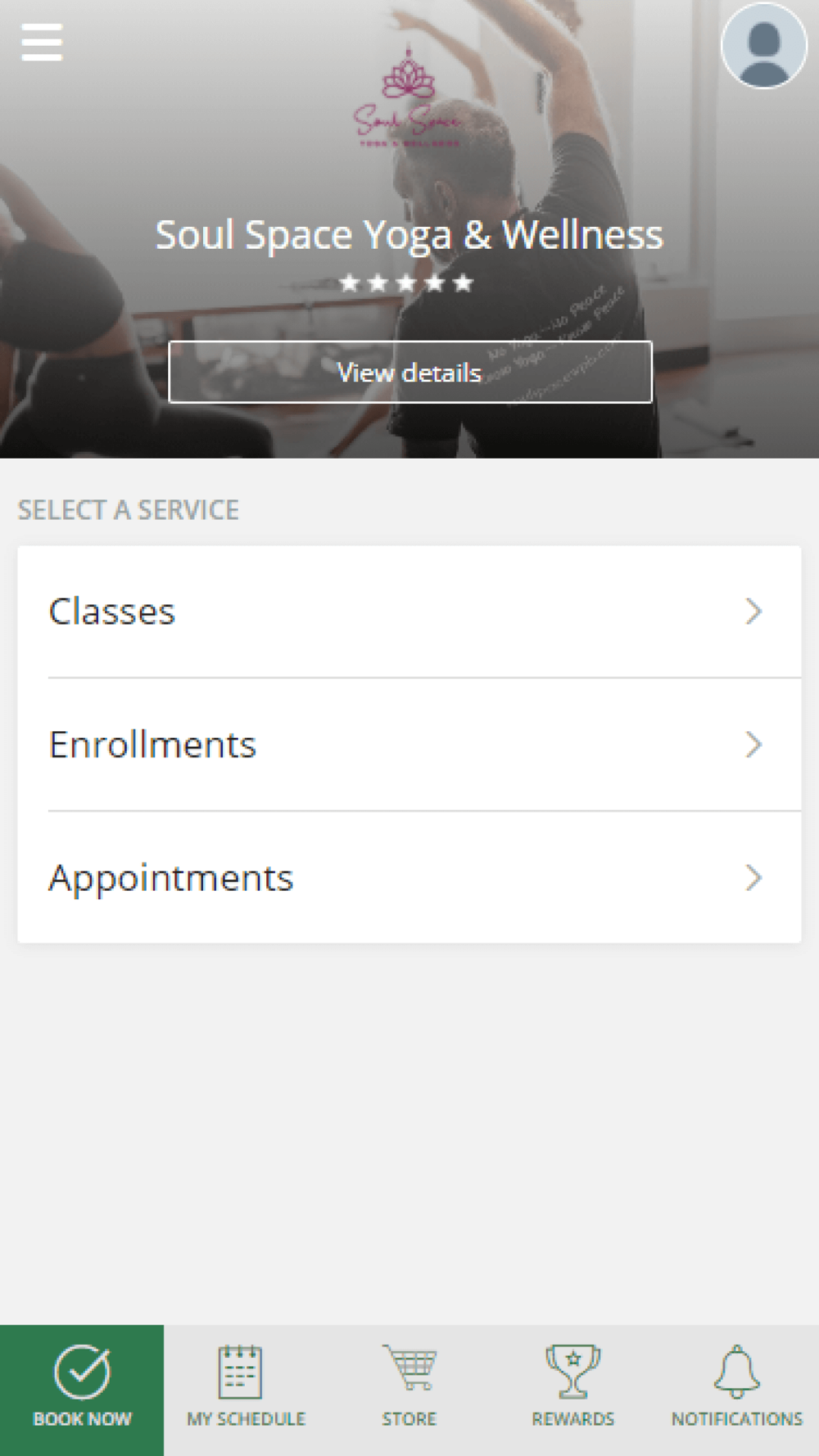
Task: Open the hamburger menu
Action: (42, 43)
